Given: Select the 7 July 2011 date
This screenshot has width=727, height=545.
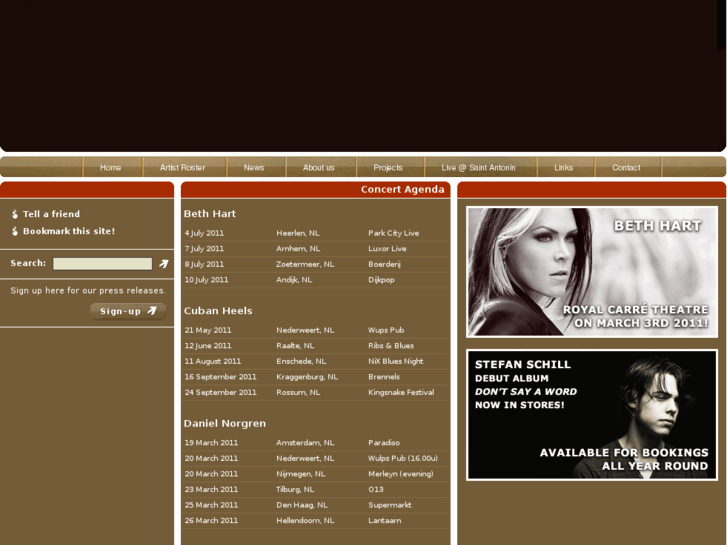Looking at the screenshot, I should [204, 249].
